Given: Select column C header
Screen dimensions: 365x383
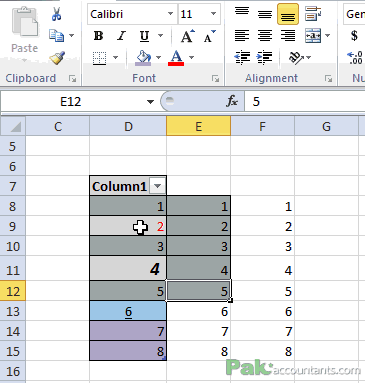Looking at the screenshot, I should tap(58, 126).
